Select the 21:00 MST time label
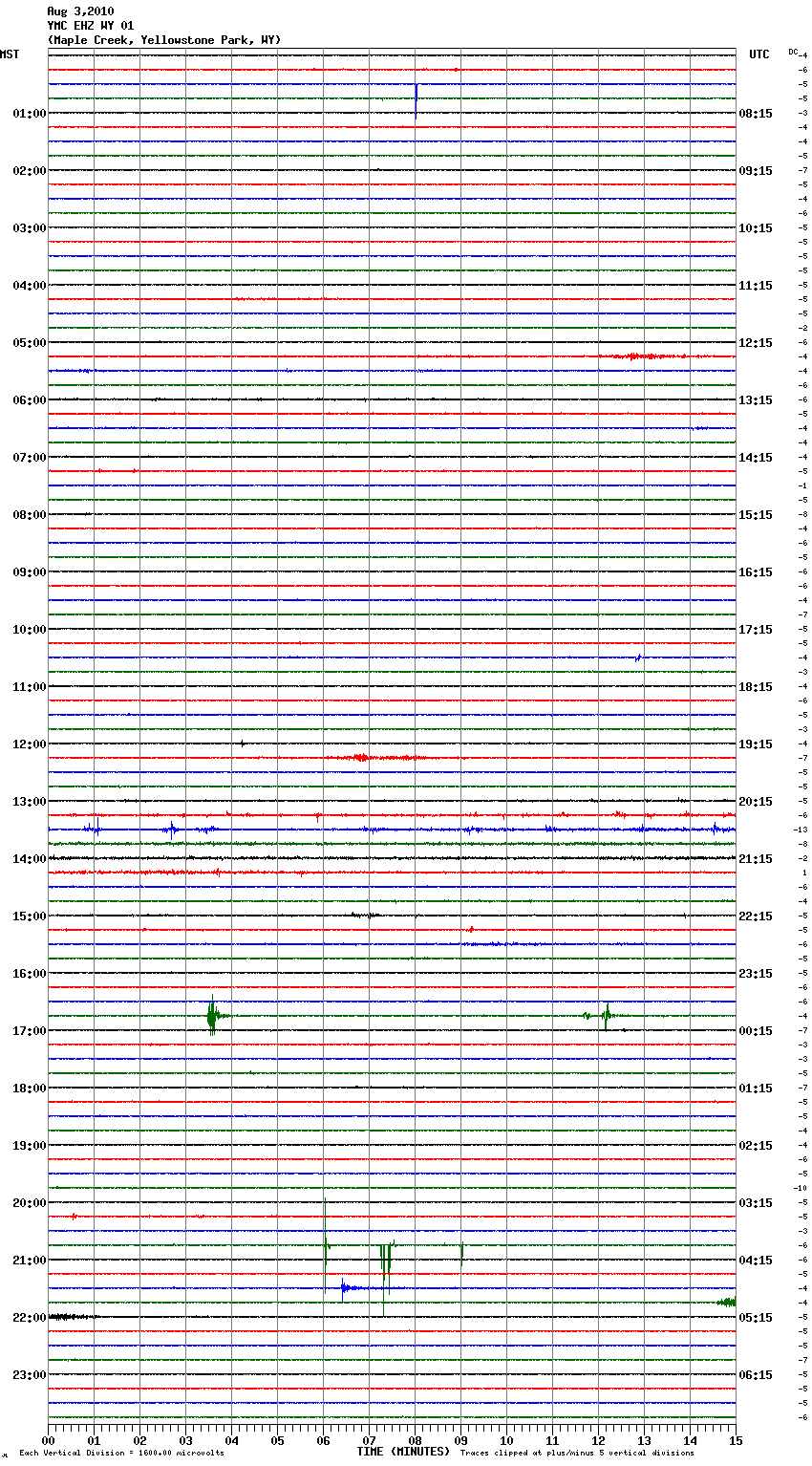812x1466 pixels. pos(30,1261)
